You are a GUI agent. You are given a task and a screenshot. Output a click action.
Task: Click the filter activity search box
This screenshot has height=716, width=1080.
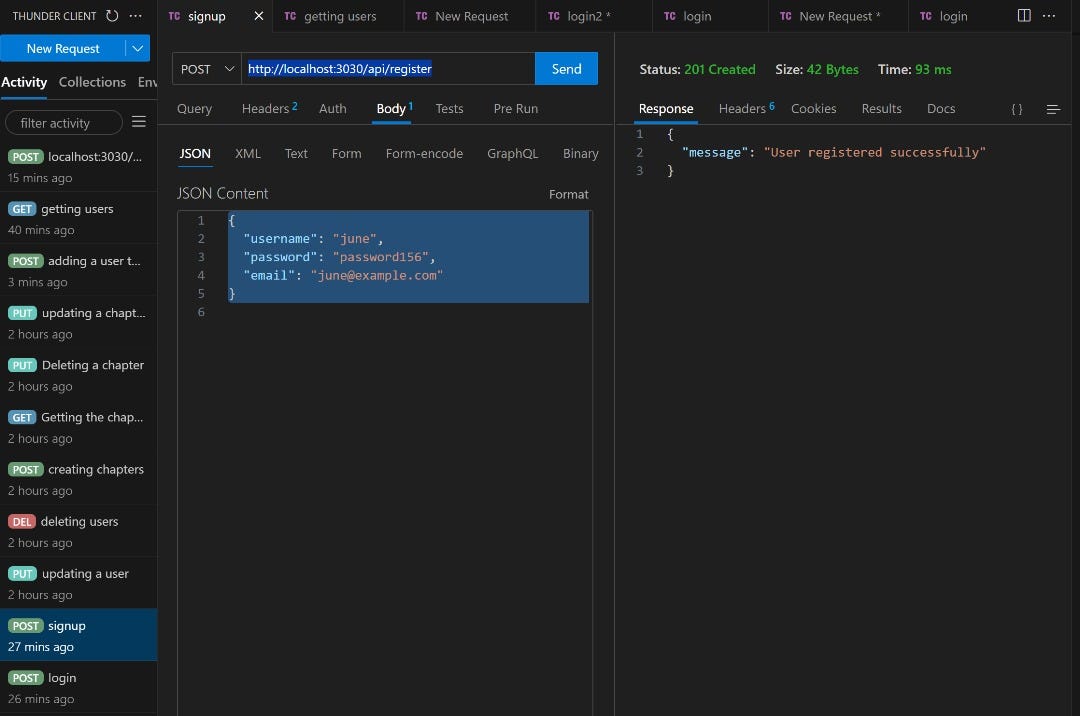[64, 122]
